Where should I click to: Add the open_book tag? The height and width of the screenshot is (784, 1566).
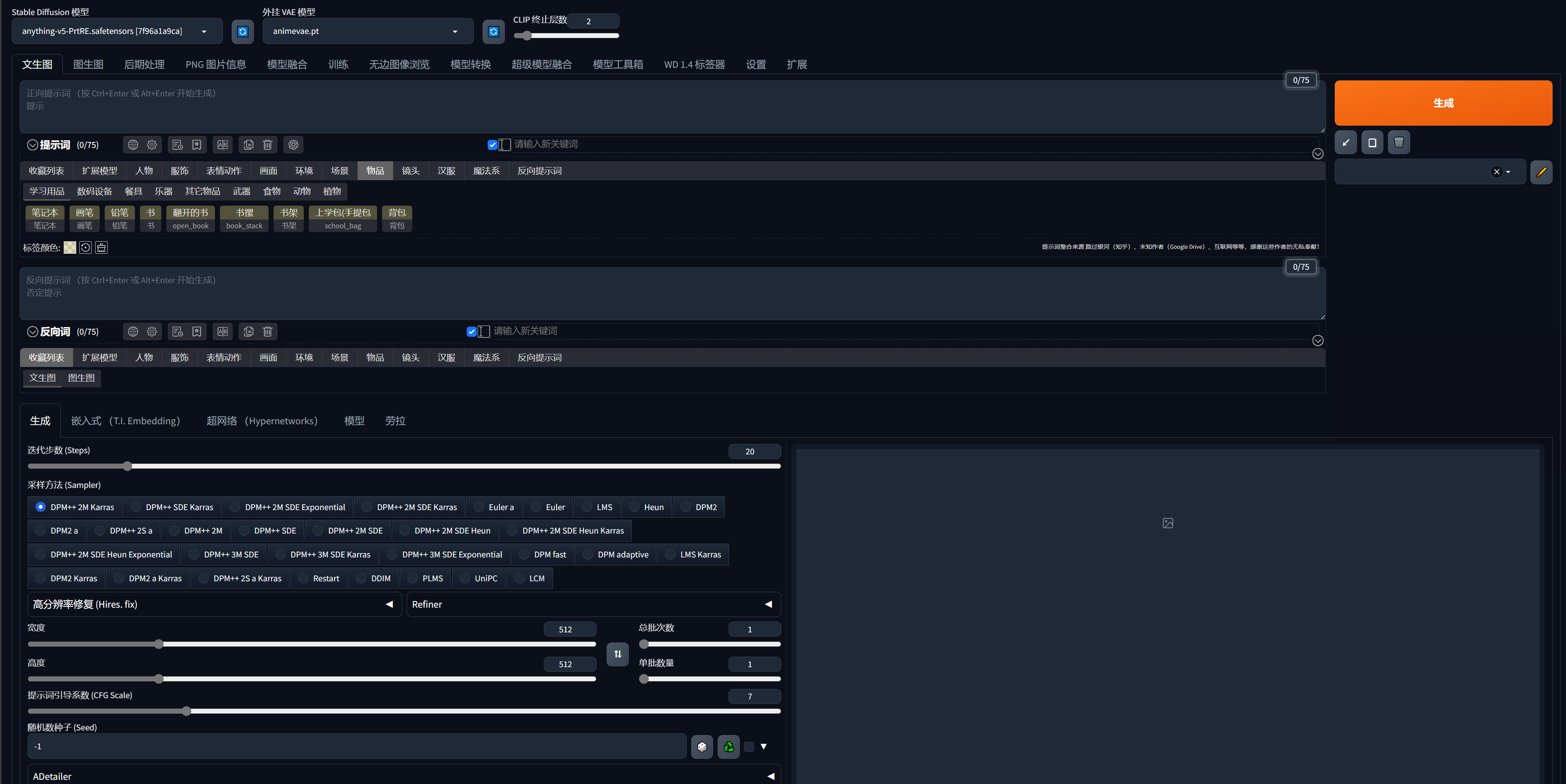(190, 219)
